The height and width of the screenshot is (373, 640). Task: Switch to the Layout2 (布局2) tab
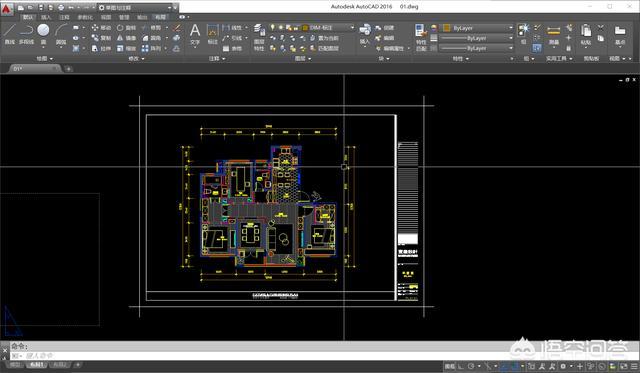point(60,364)
